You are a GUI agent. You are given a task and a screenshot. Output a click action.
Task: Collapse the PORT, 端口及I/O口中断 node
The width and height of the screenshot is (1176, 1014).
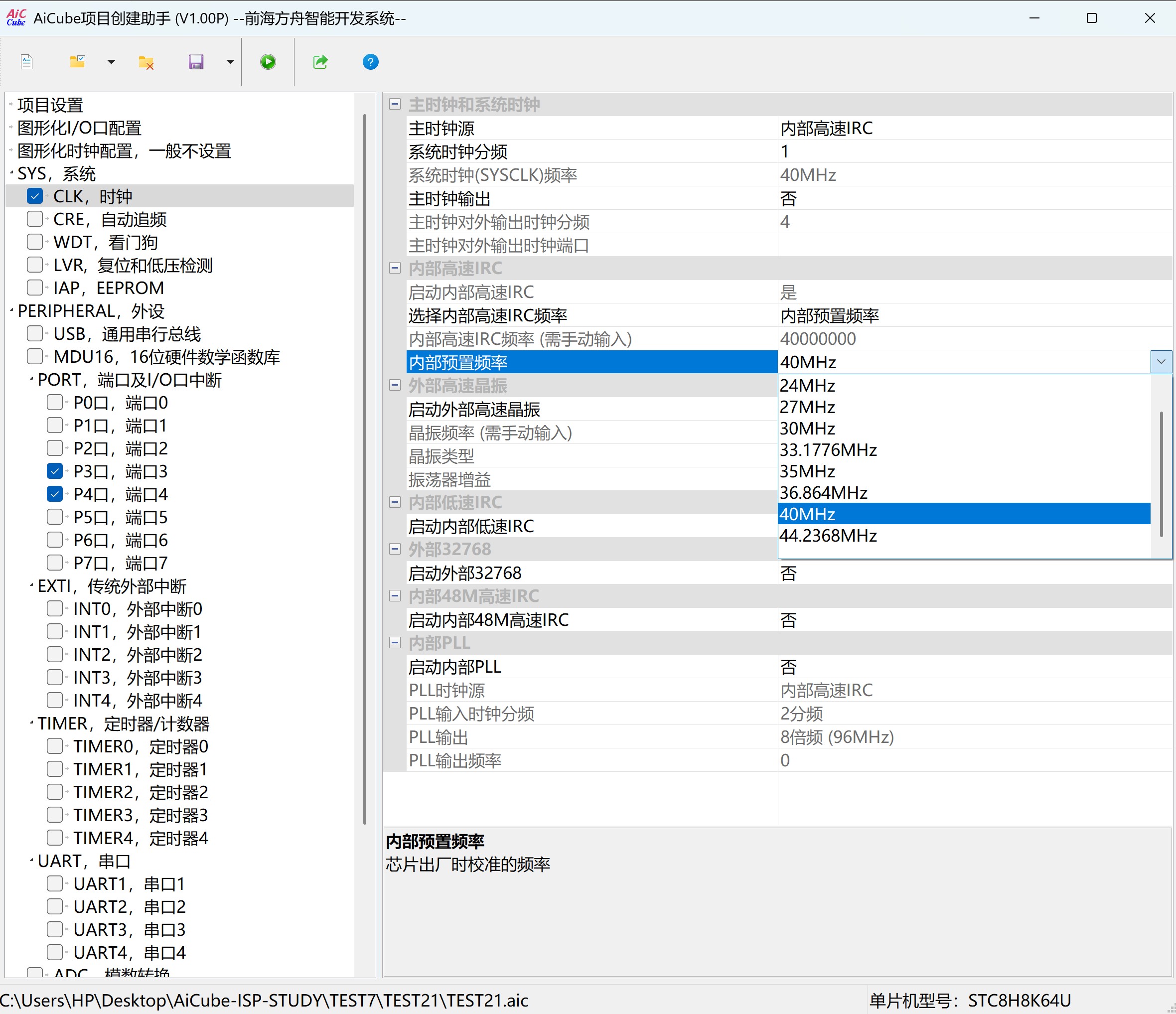click(31, 379)
